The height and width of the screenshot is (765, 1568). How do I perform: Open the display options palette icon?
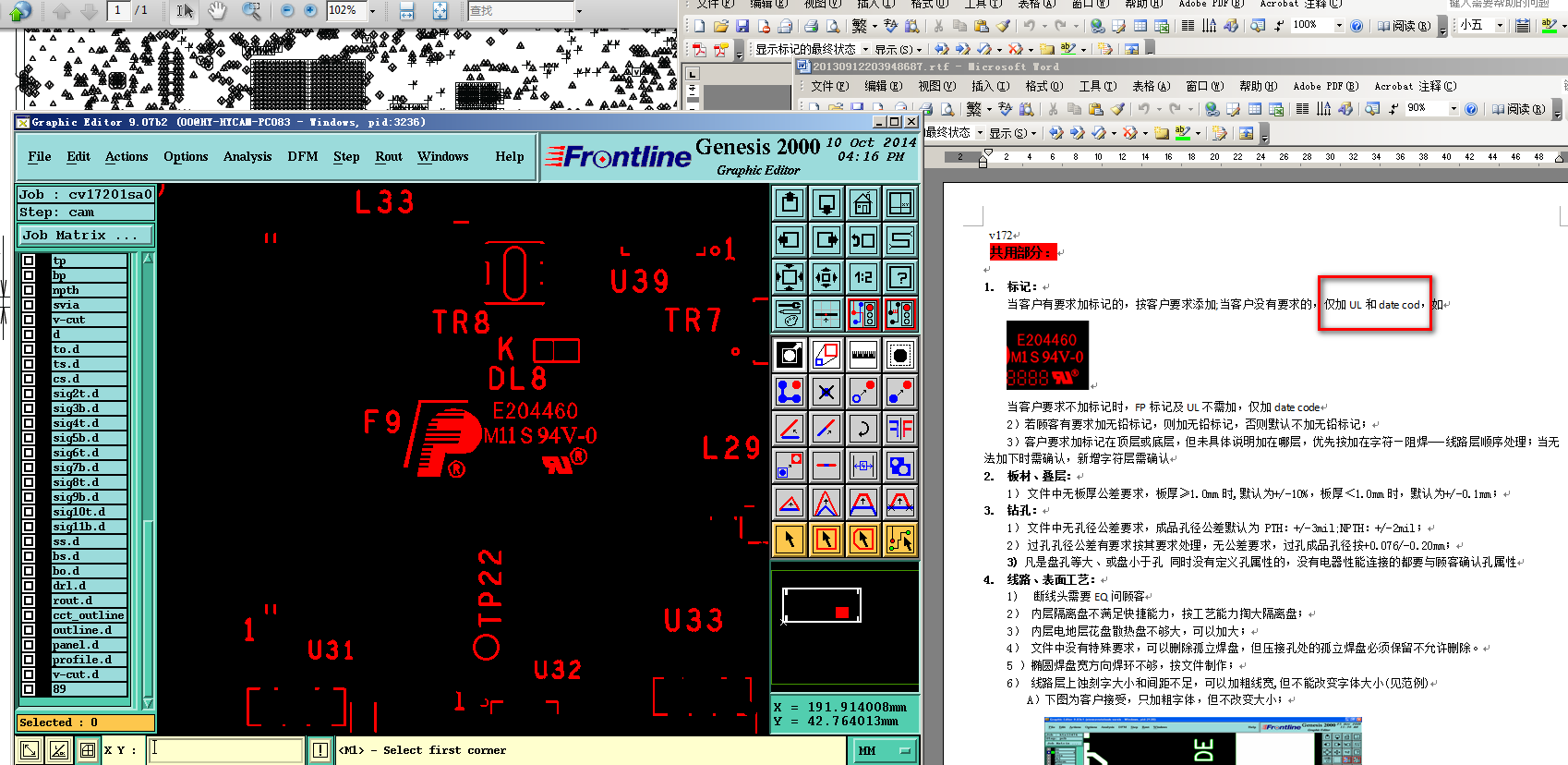tap(790, 314)
